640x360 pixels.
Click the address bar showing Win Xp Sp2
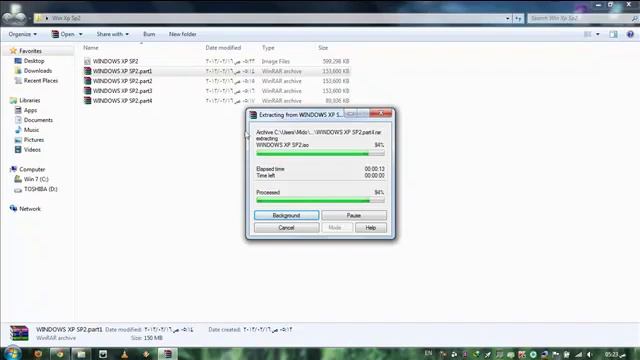click(x=269, y=18)
